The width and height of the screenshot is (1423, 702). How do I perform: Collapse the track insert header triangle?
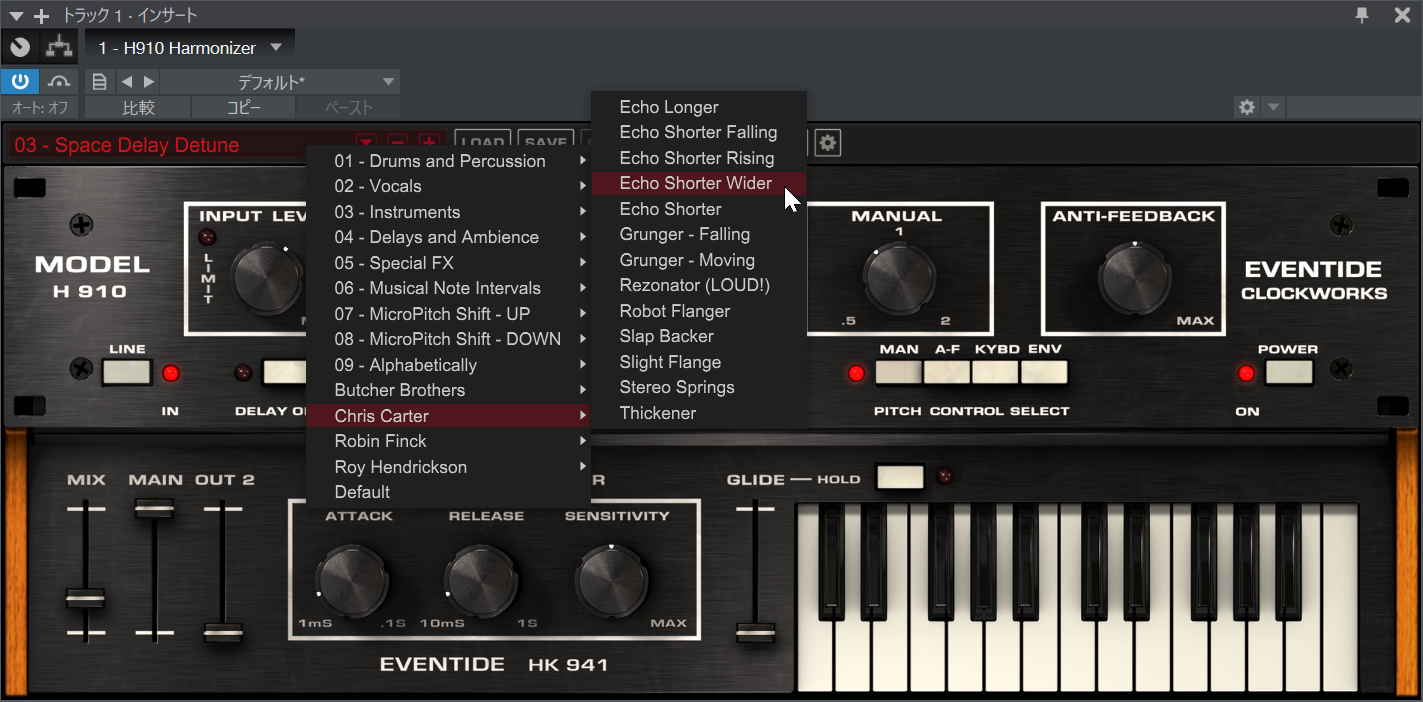coord(16,16)
